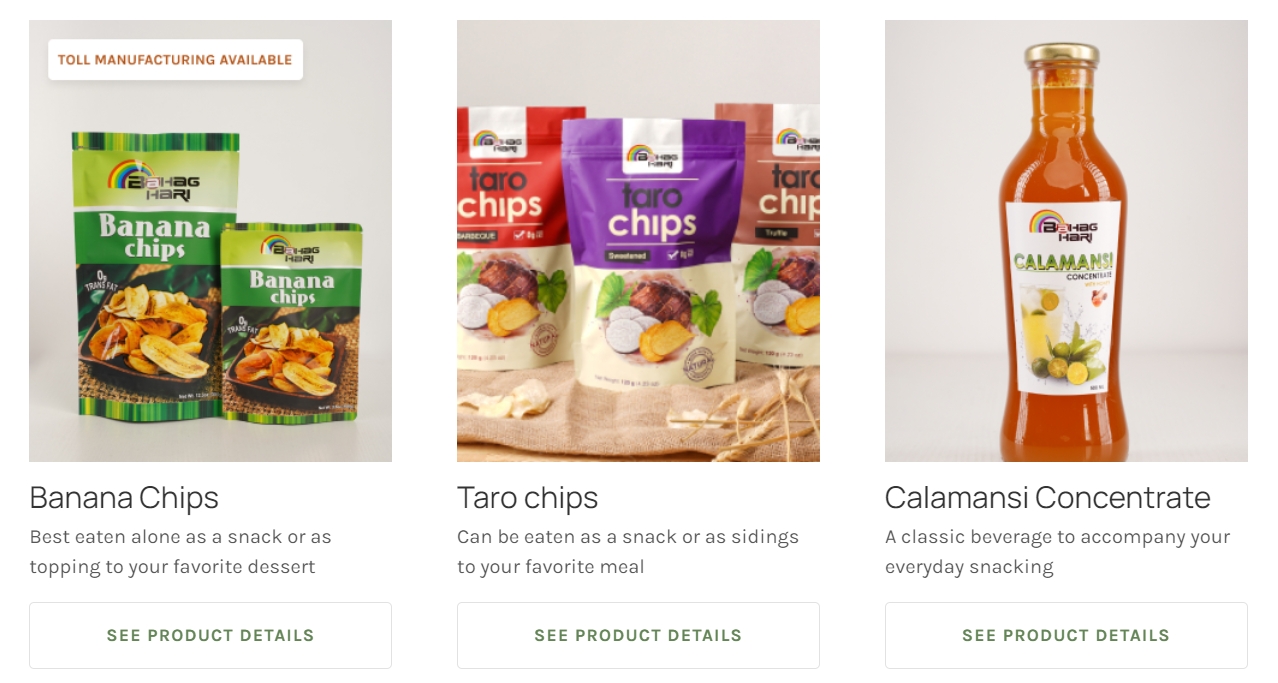
Task: See product details for Banana Chips
Action: [210, 635]
